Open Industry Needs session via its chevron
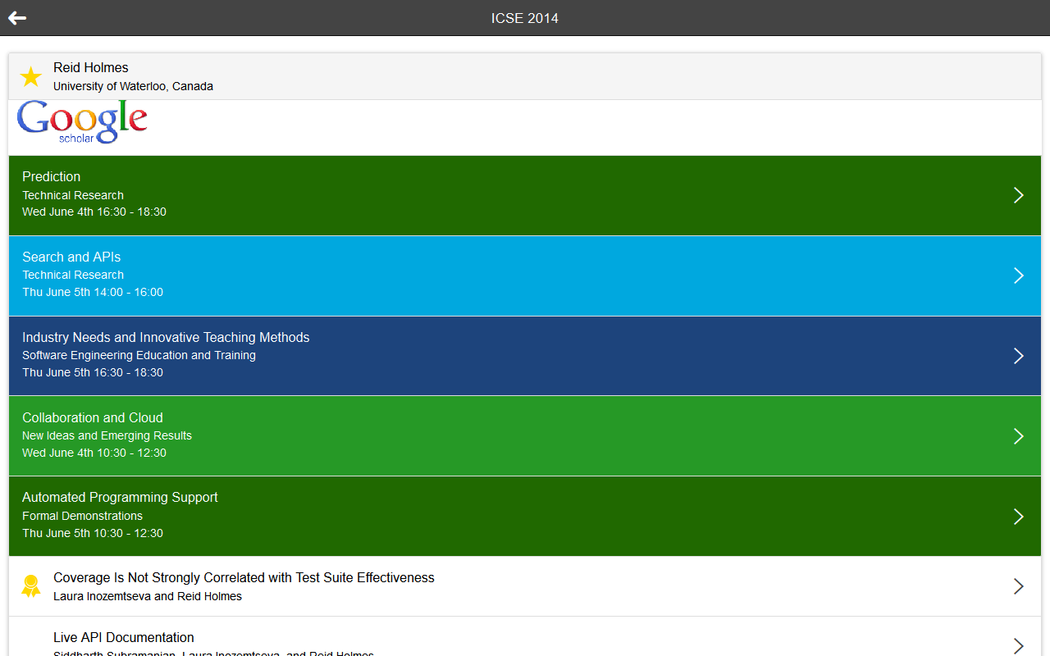Image resolution: width=1050 pixels, height=656 pixels. [x=1018, y=356]
